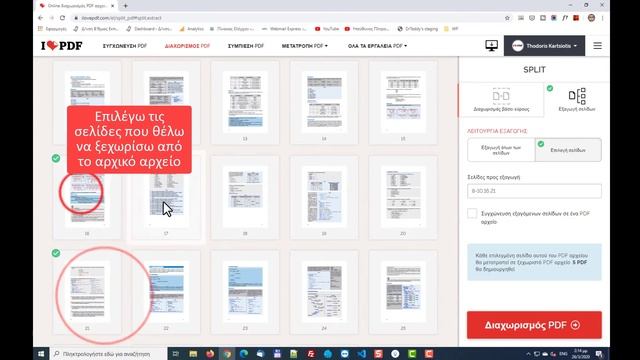
Task: Select page 17 thumbnail
Action: click(x=166, y=198)
